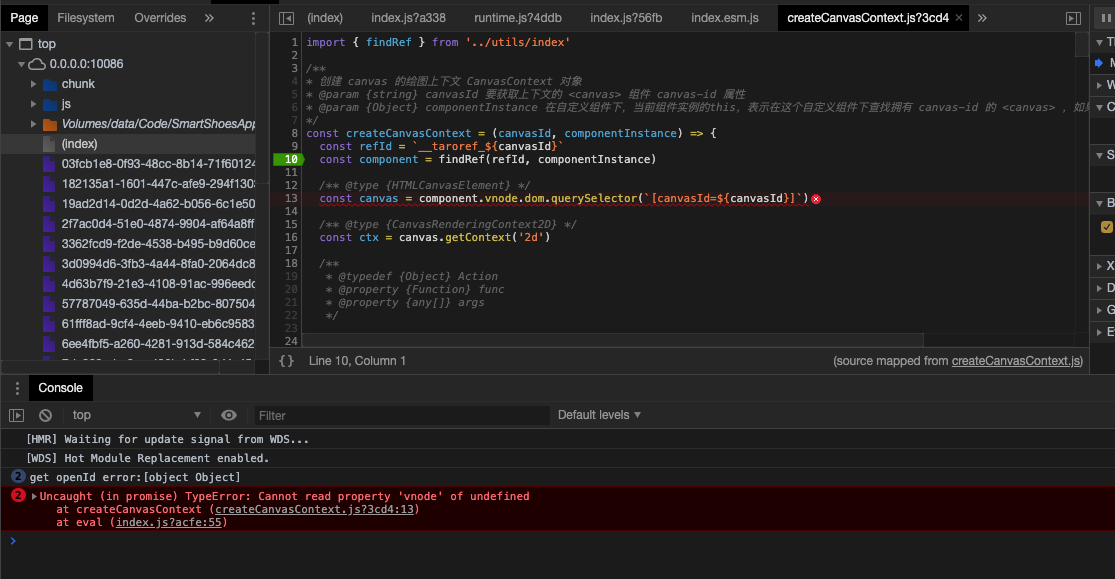
Task: Add a breakpoint on line 9 gutter
Action: 294,147
